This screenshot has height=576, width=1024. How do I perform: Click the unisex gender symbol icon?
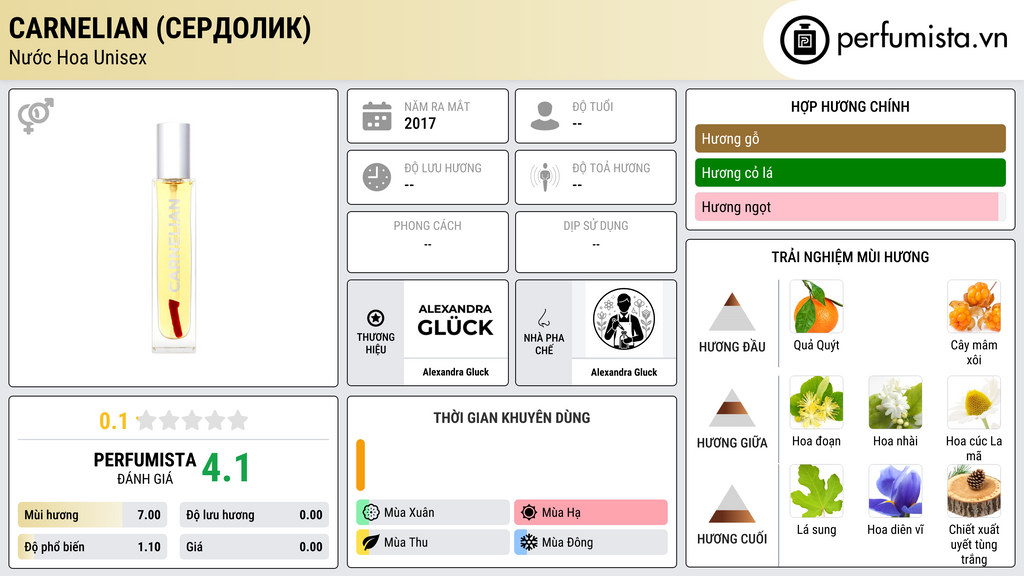coord(35,116)
